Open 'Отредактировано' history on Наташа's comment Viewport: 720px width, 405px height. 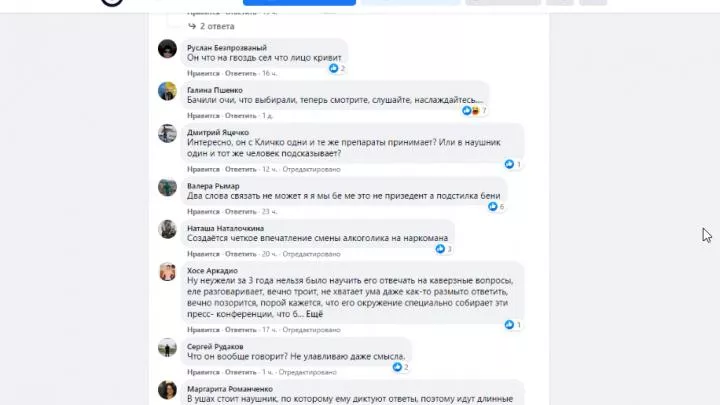click(x=311, y=253)
